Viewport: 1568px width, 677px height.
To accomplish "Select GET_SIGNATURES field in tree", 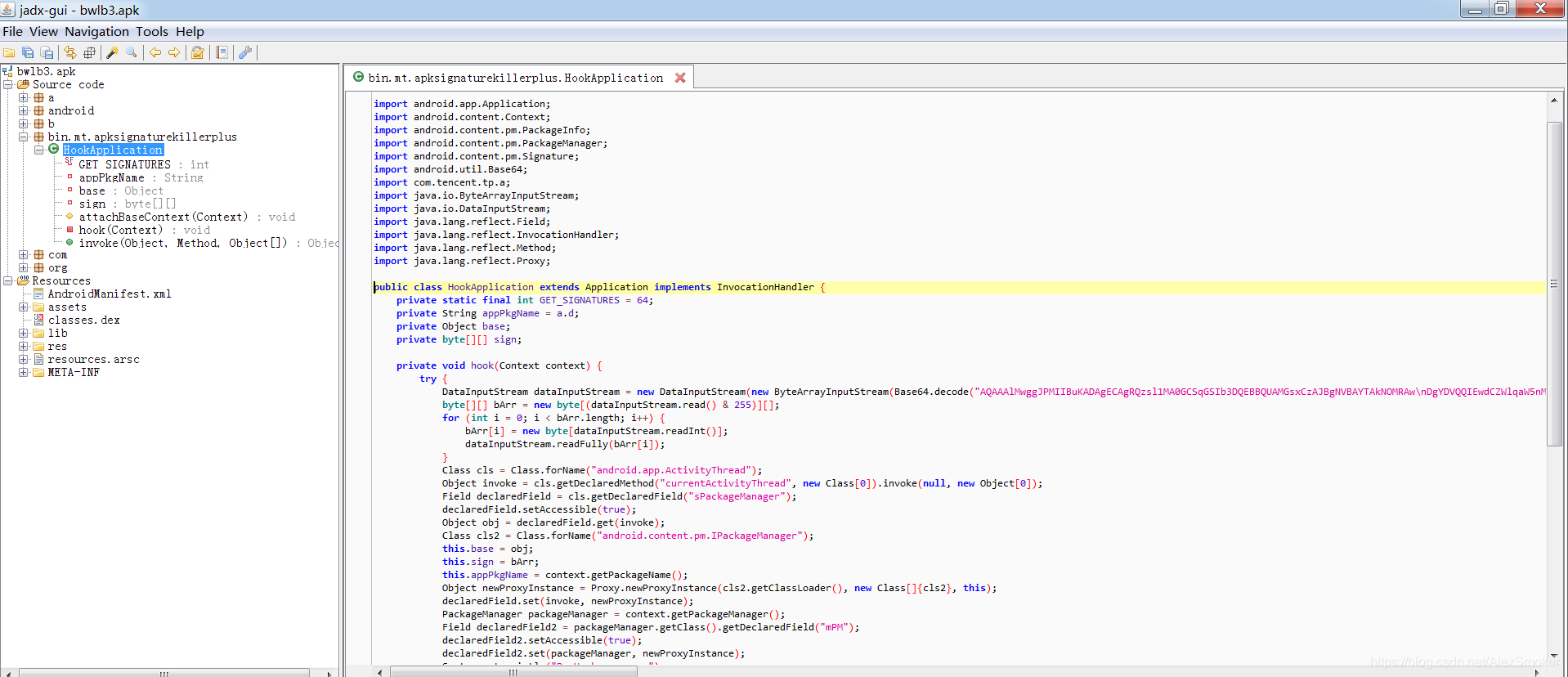I will [144, 164].
